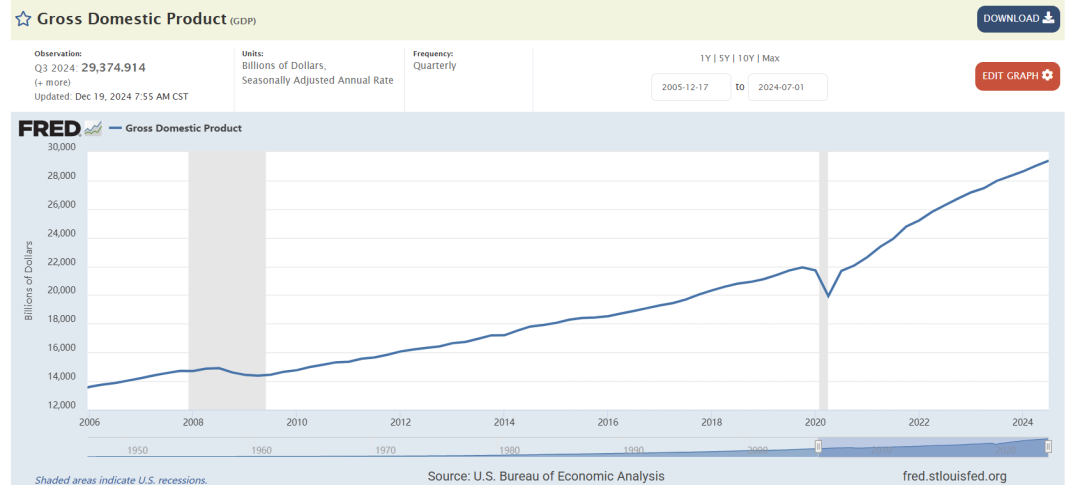Click the right handle of the range slider
Image resolution: width=1080 pixels, height=485 pixels.
point(1048,446)
